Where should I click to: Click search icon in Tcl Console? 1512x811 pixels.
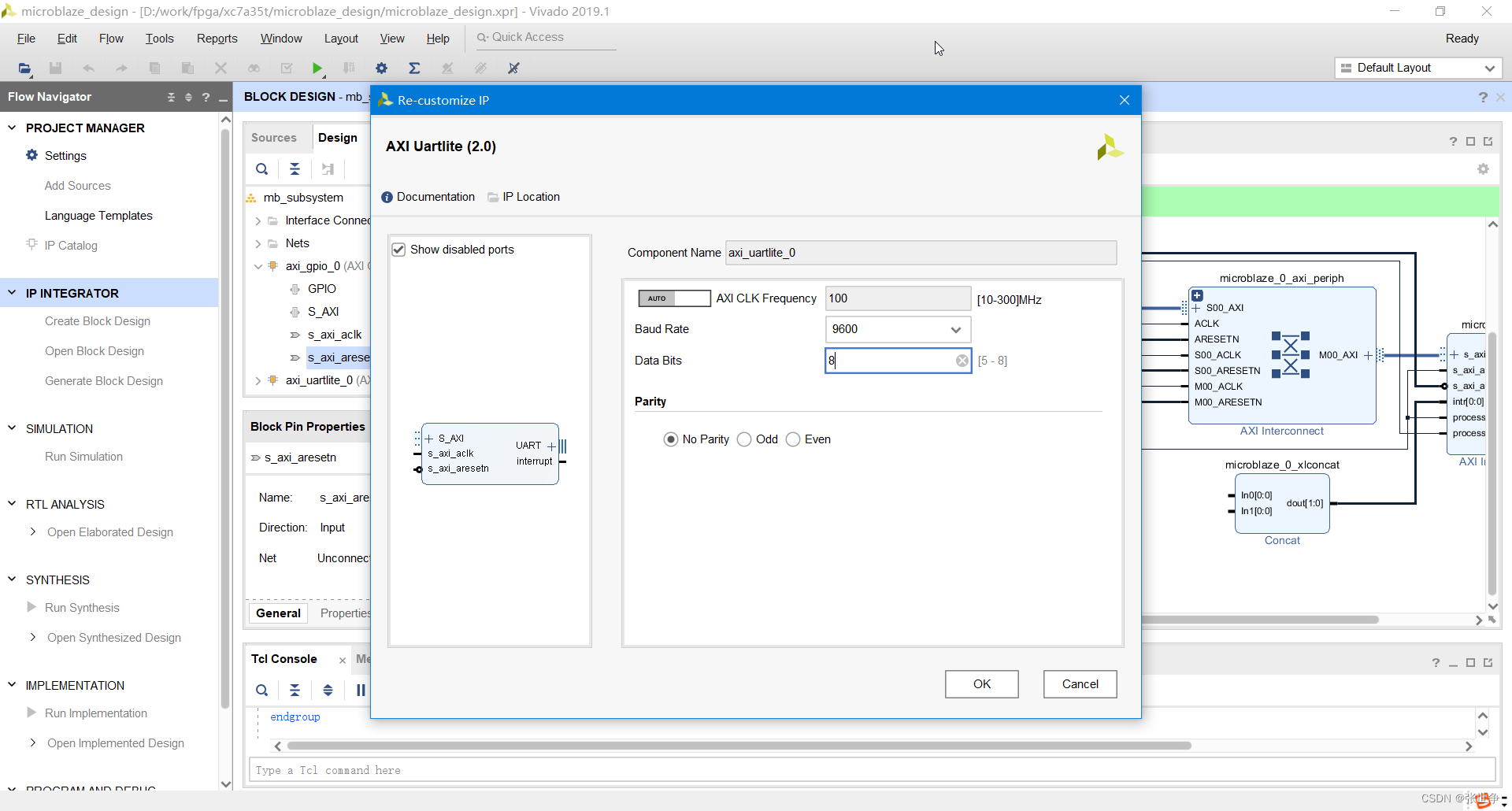click(261, 691)
